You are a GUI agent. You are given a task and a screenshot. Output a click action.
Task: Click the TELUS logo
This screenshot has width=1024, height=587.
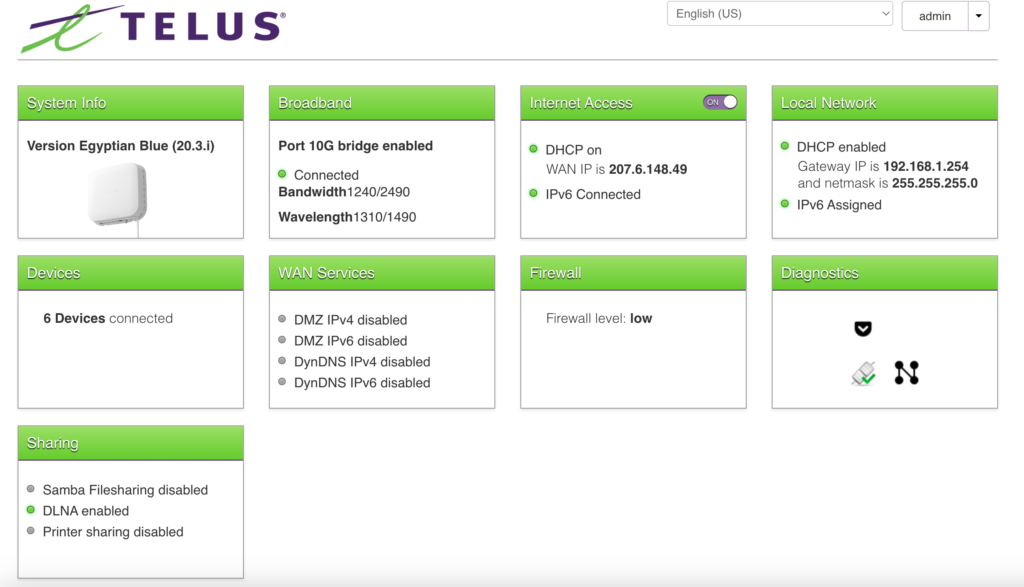point(153,28)
